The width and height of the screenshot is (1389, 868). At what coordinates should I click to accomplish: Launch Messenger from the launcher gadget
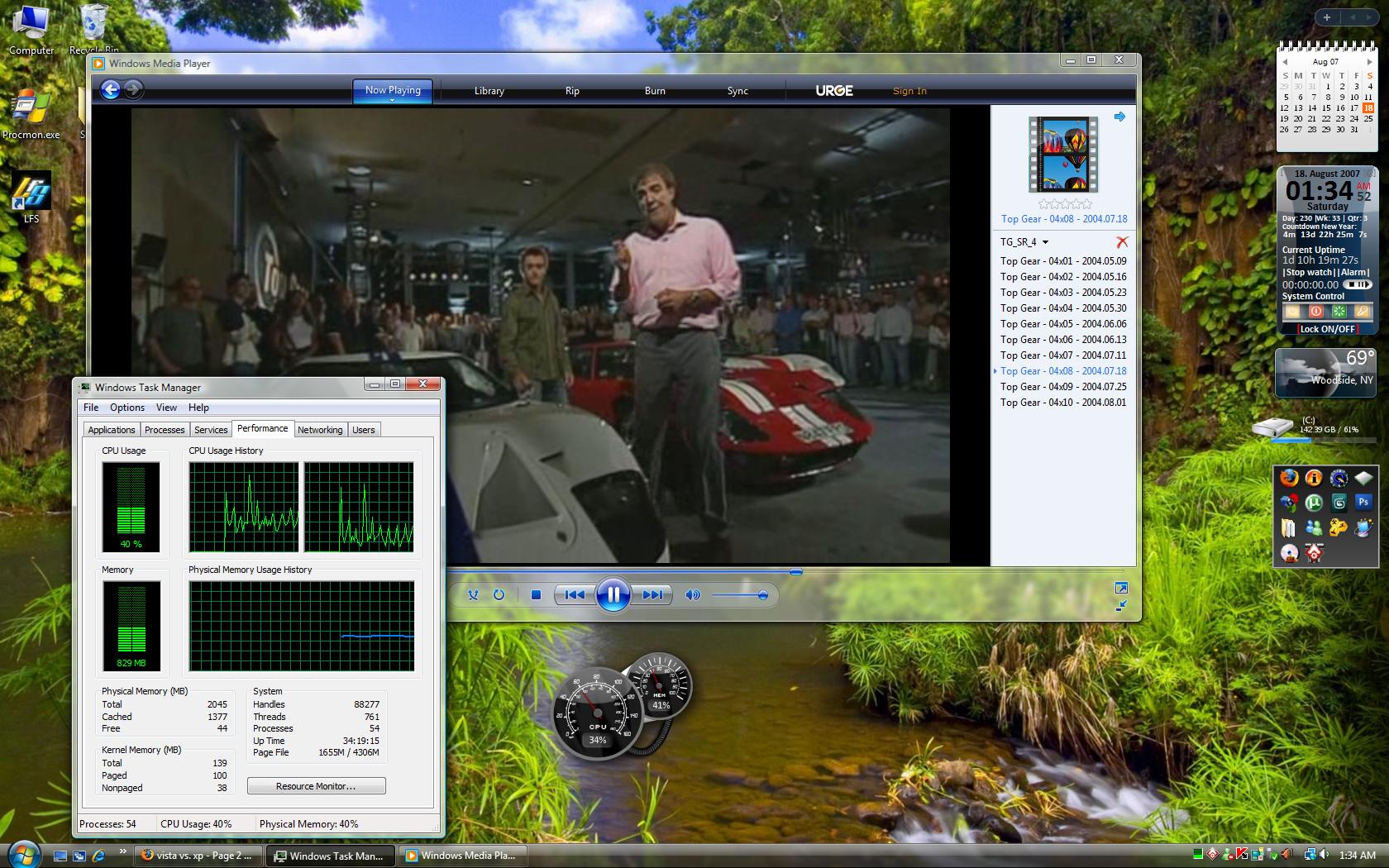coord(1314,527)
